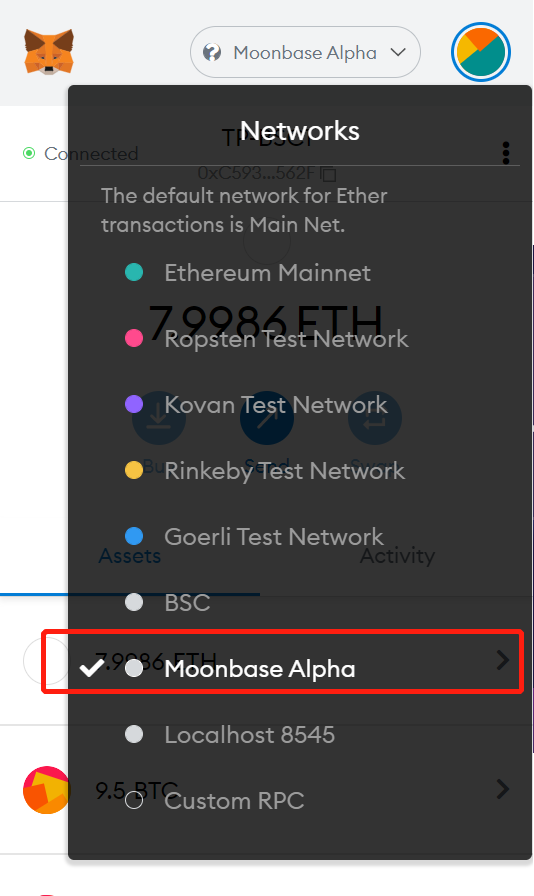Expand the Moonbase Alpha network dropdown
Screen dimensions: 534x896
[305, 53]
